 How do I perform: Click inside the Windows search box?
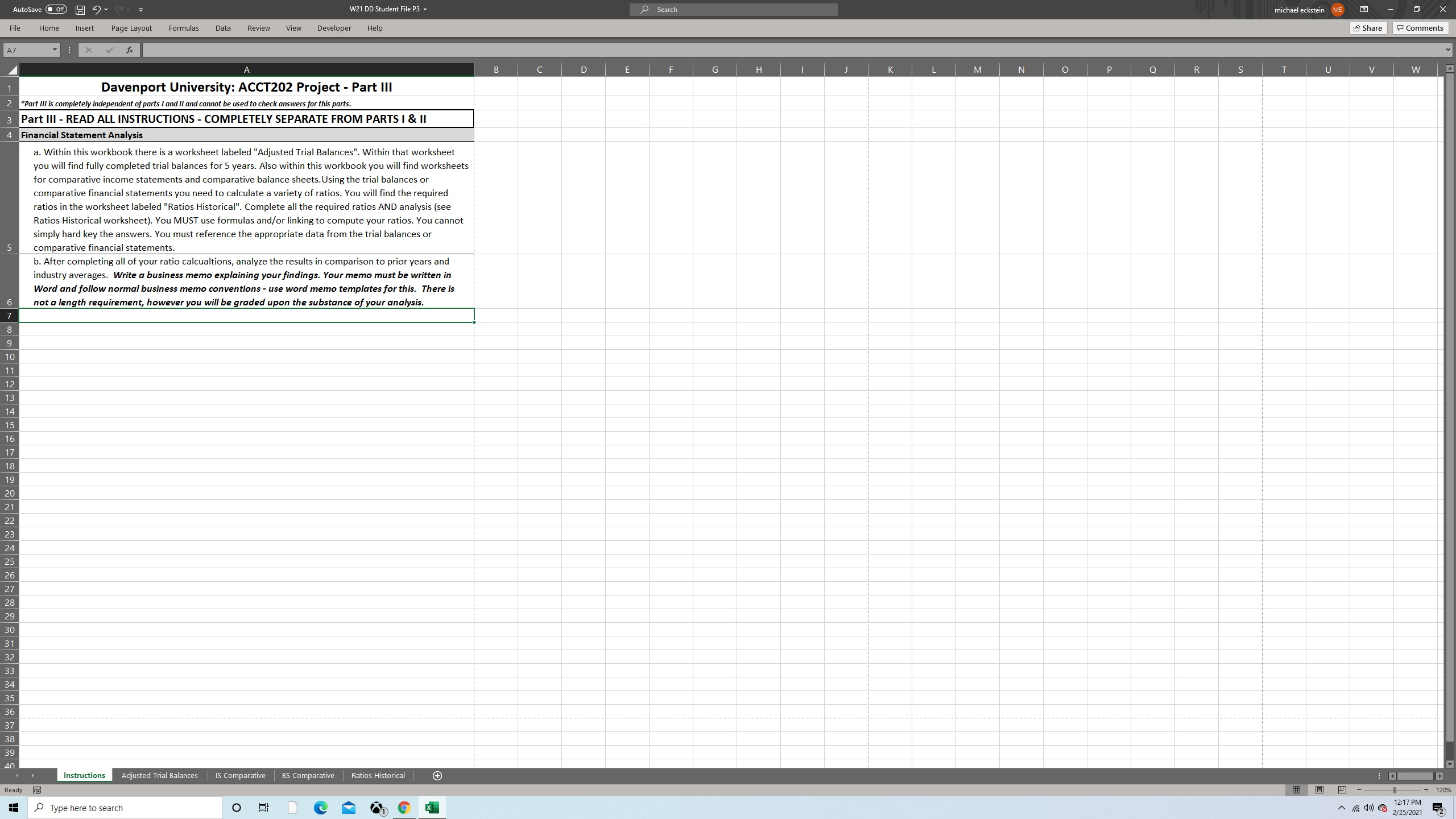point(125,807)
